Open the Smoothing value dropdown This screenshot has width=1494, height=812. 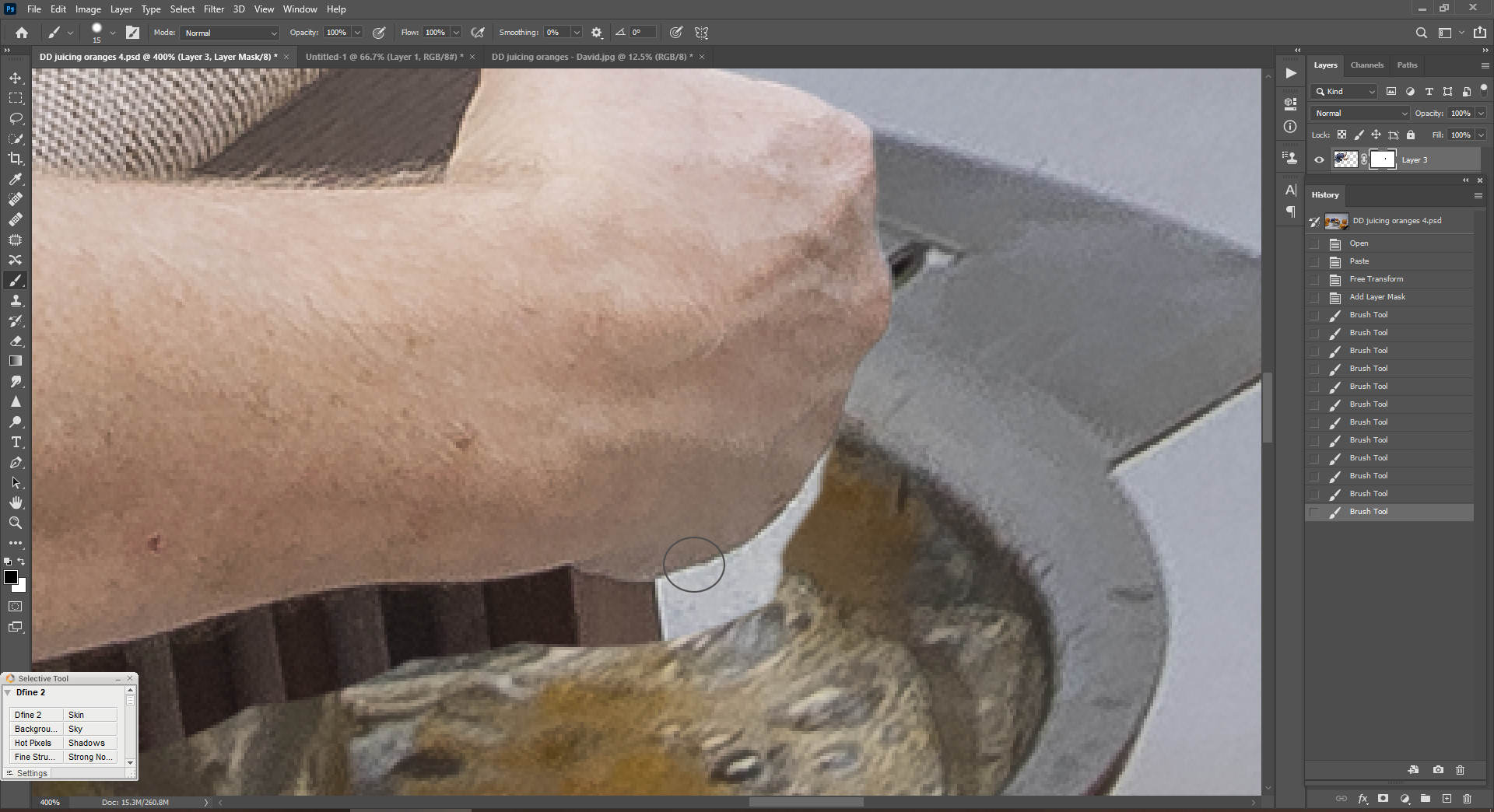pyautogui.click(x=577, y=33)
